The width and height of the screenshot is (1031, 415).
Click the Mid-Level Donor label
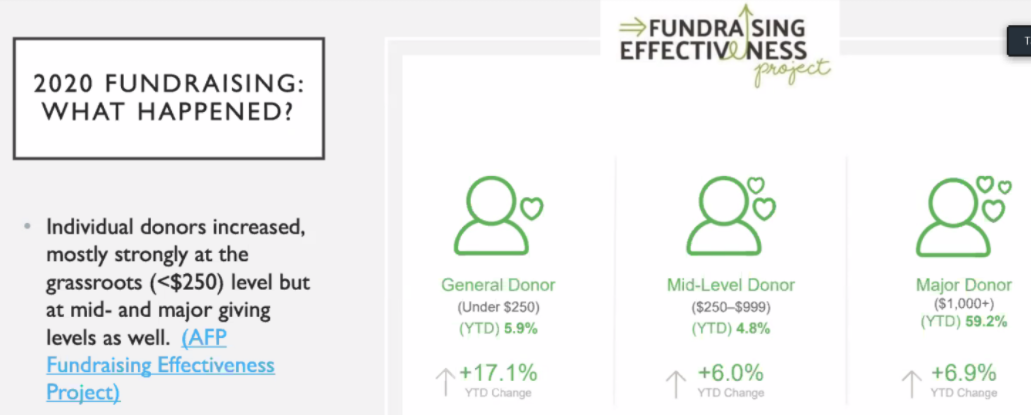[729, 285]
